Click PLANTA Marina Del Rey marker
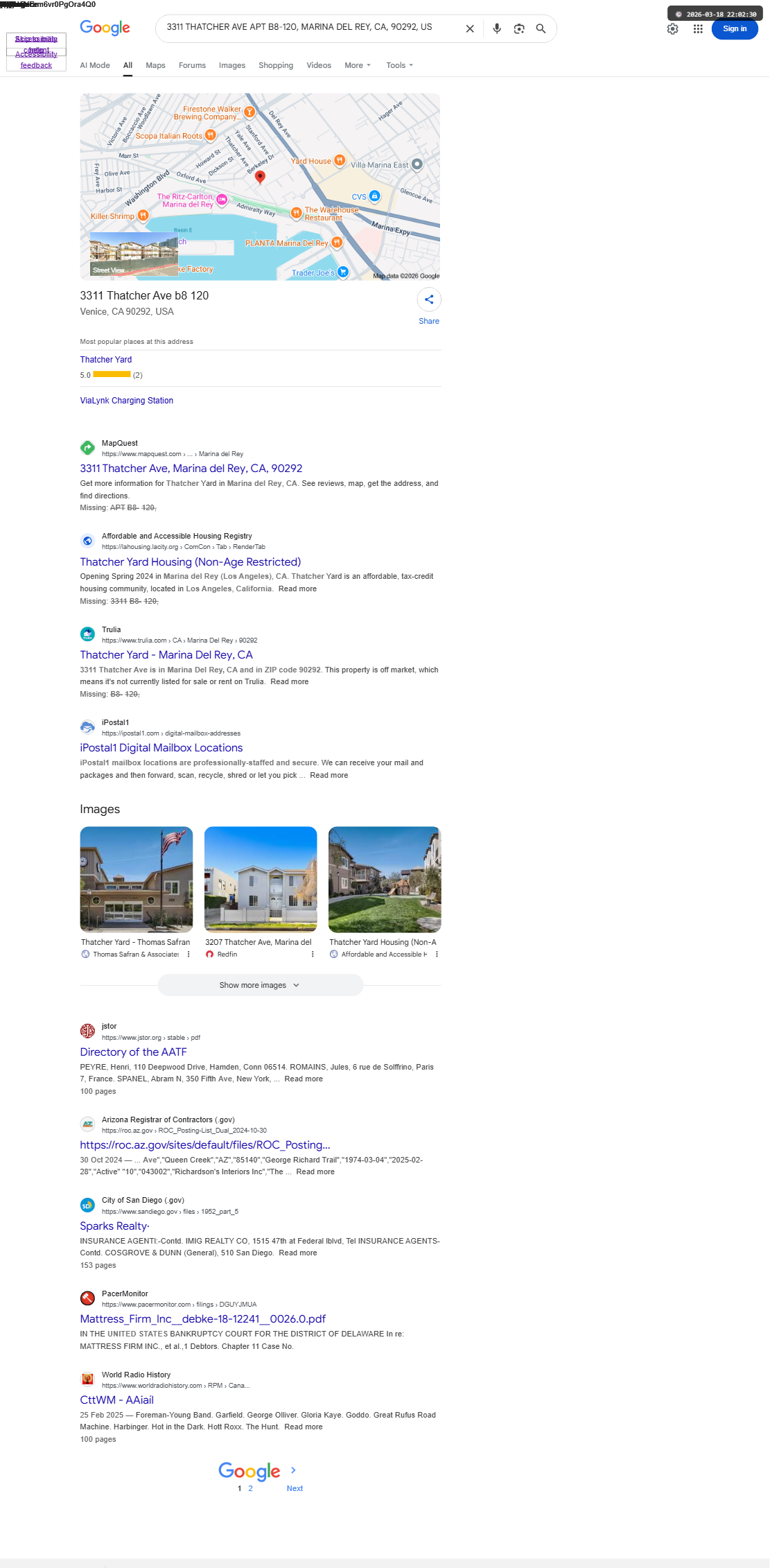The image size is (779, 1568). (x=337, y=242)
